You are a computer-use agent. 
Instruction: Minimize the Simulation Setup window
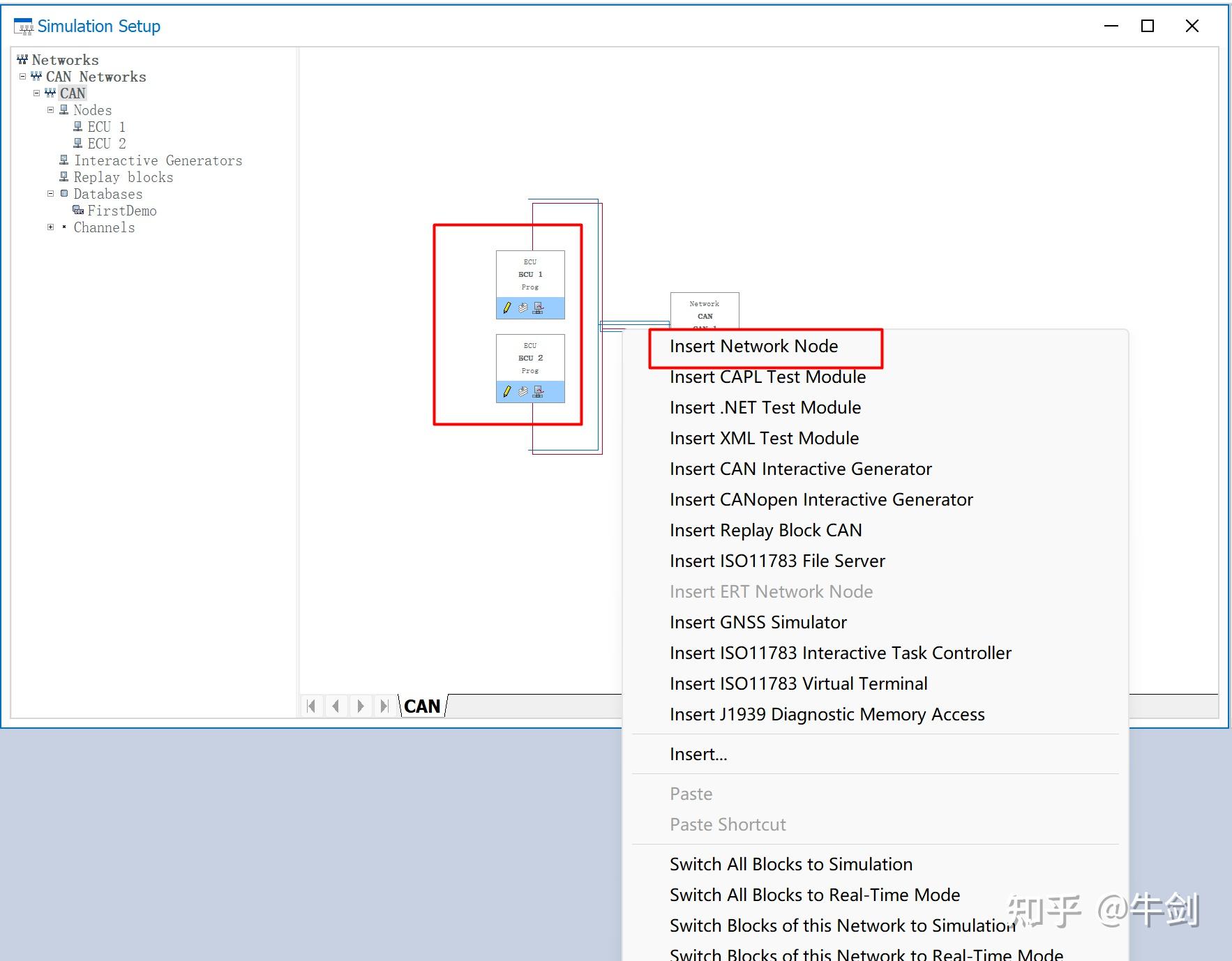point(1111,27)
